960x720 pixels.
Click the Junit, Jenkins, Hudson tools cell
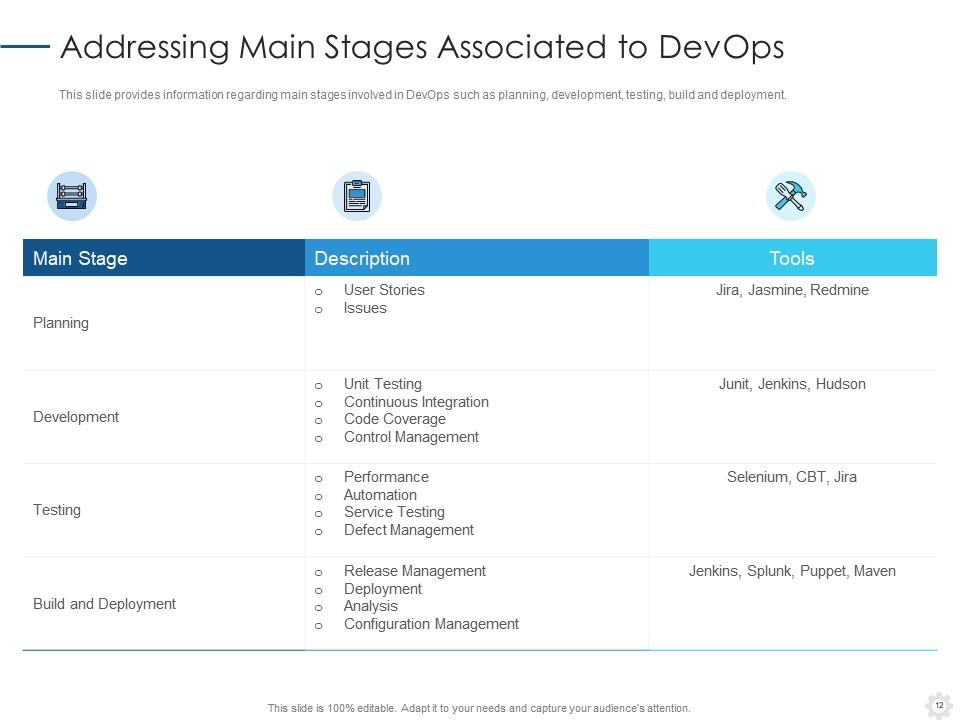click(792, 384)
